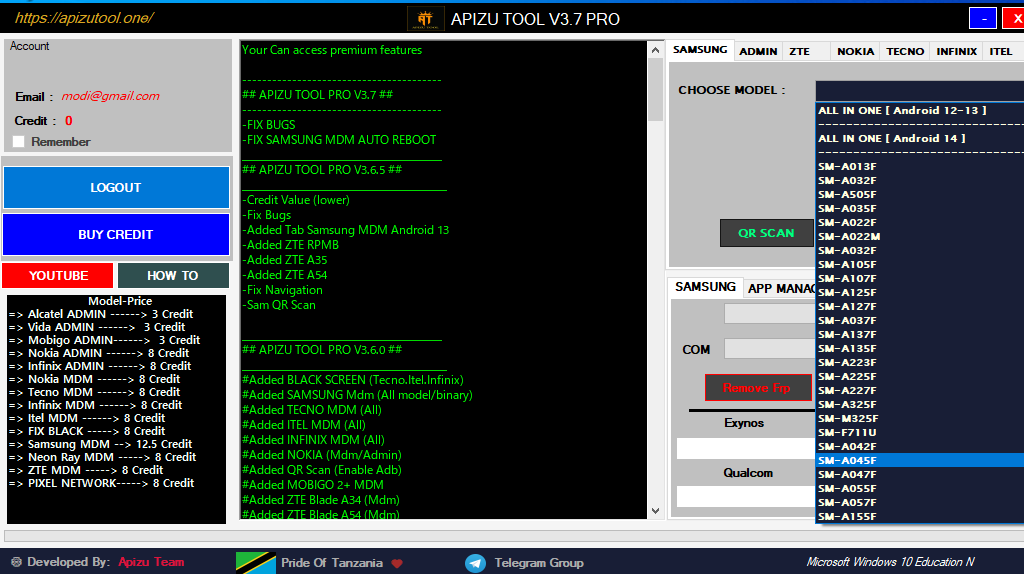Click the Telegram Group icon
Viewport: 1024px width, 574px height.
[x=475, y=563]
